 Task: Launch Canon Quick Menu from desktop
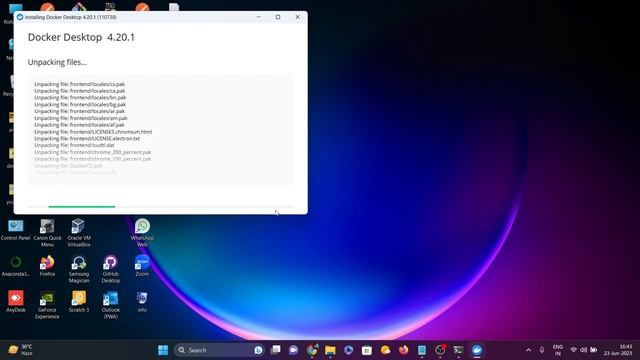click(x=47, y=233)
